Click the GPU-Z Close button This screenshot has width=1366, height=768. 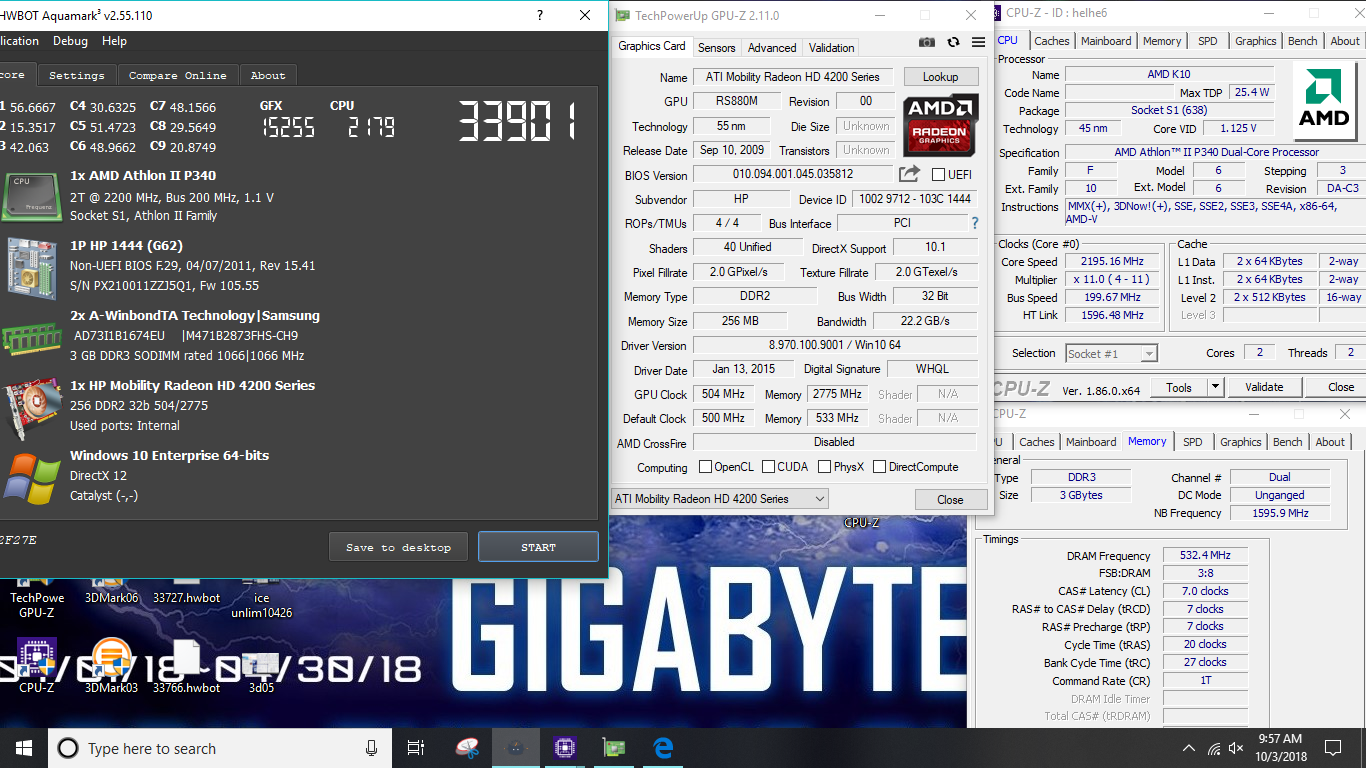950,500
